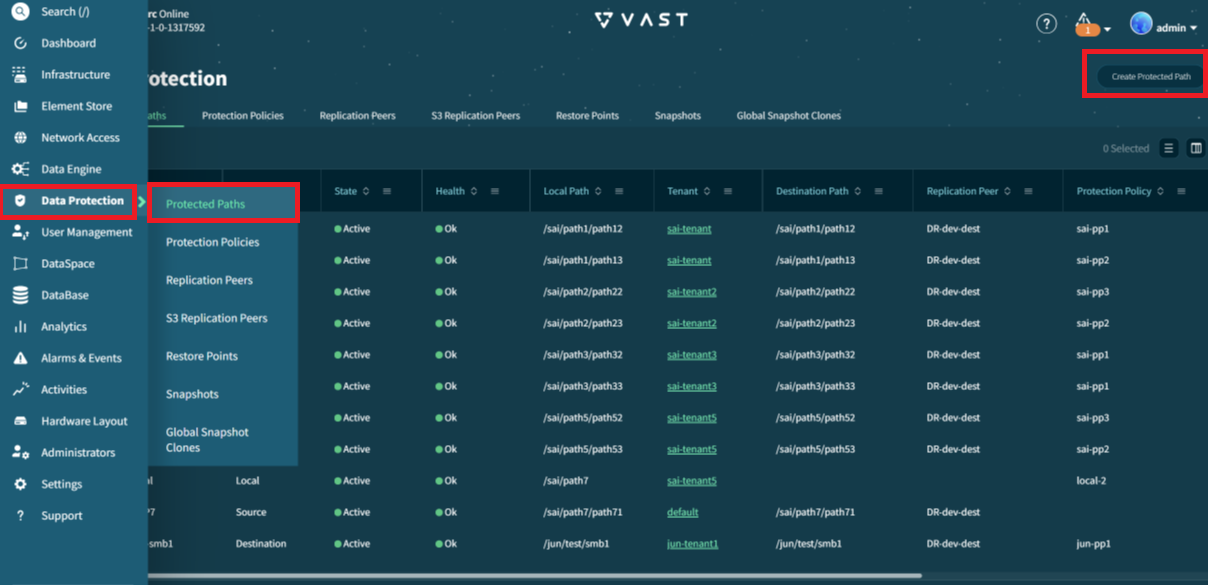Open Element Store in the sidebar
This screenshot has height=585, width=1208.
coord(76,106)
